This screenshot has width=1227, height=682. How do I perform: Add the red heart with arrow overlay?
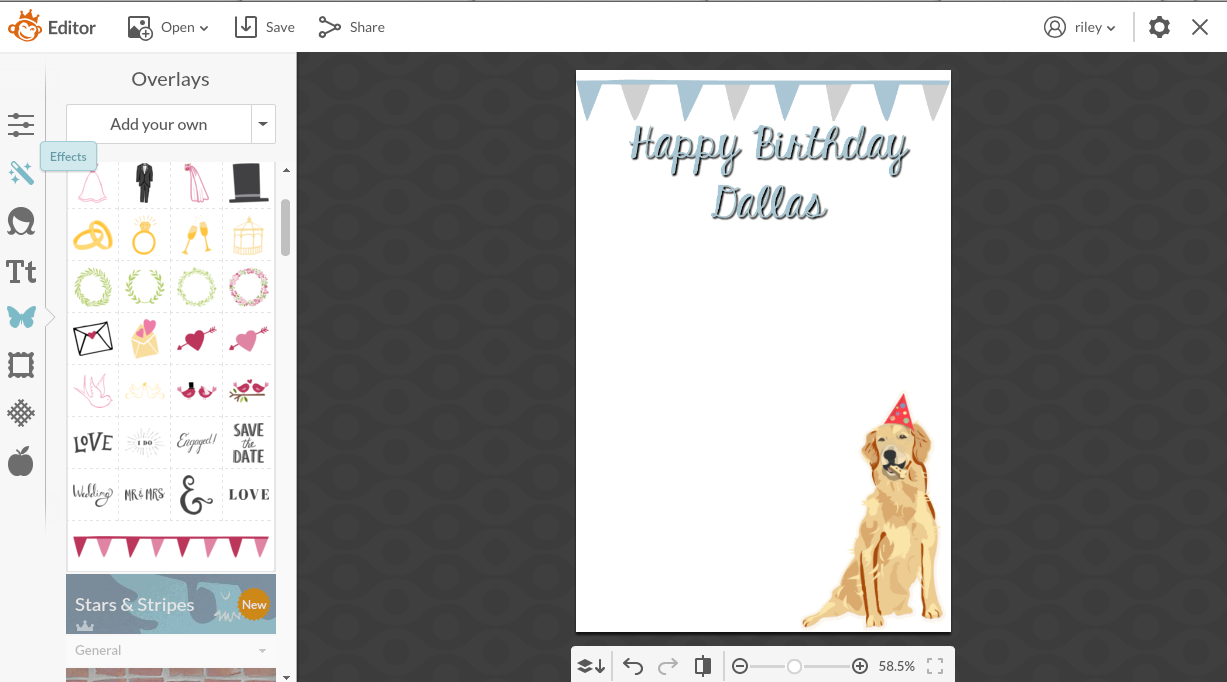pos(196,339)
